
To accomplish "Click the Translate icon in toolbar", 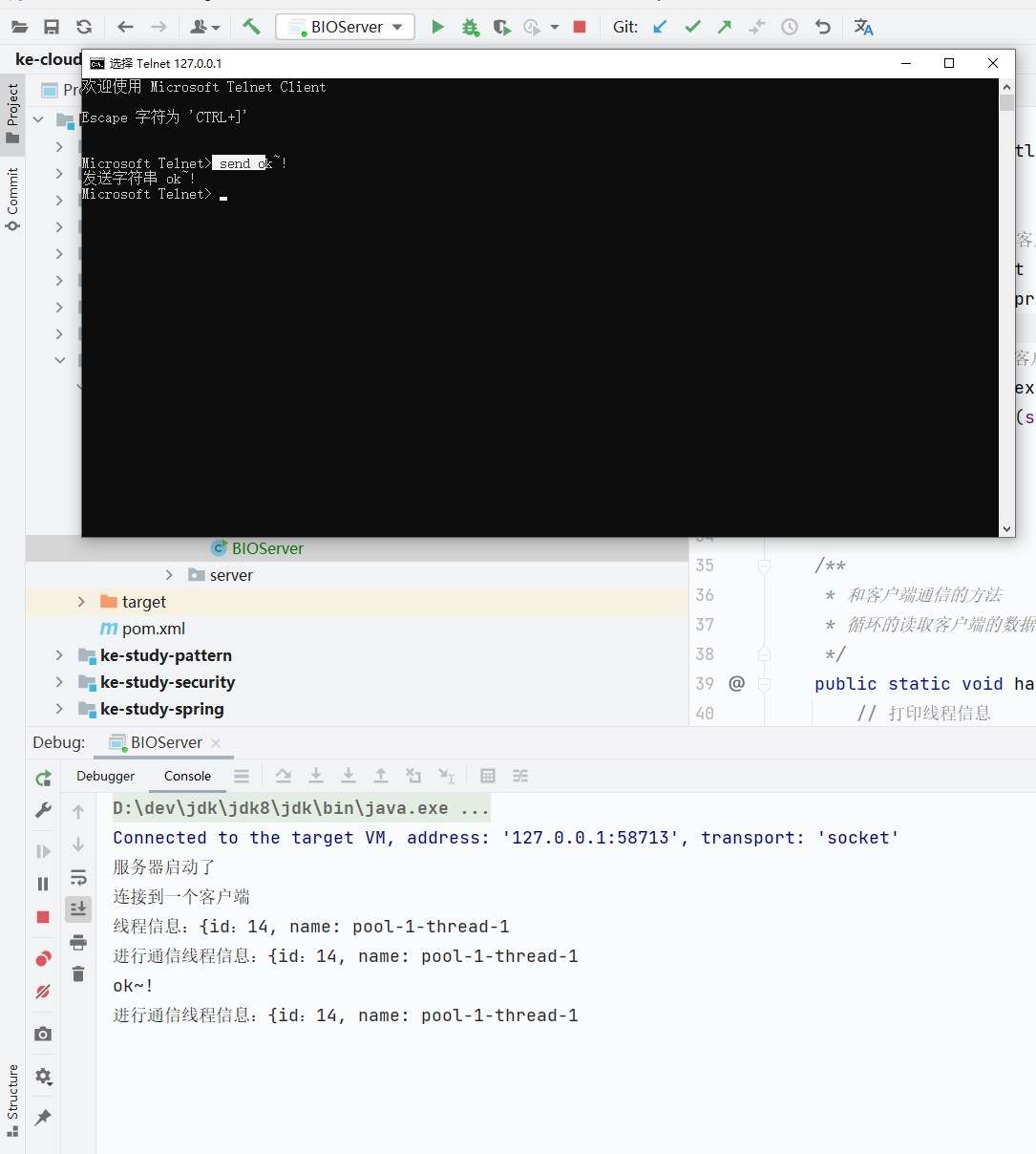I will coord(863,27).
